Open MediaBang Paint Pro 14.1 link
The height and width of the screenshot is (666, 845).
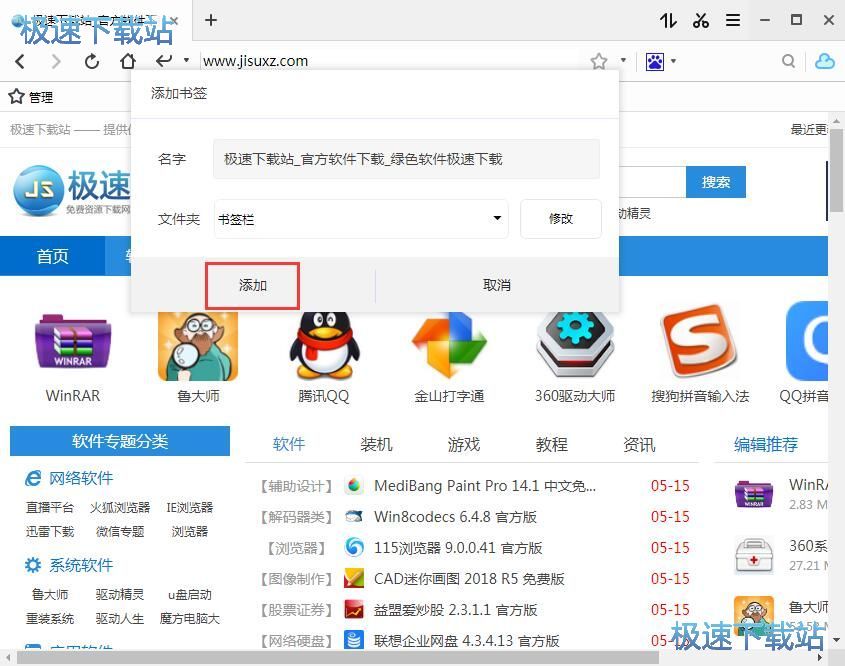coord(485,486)
